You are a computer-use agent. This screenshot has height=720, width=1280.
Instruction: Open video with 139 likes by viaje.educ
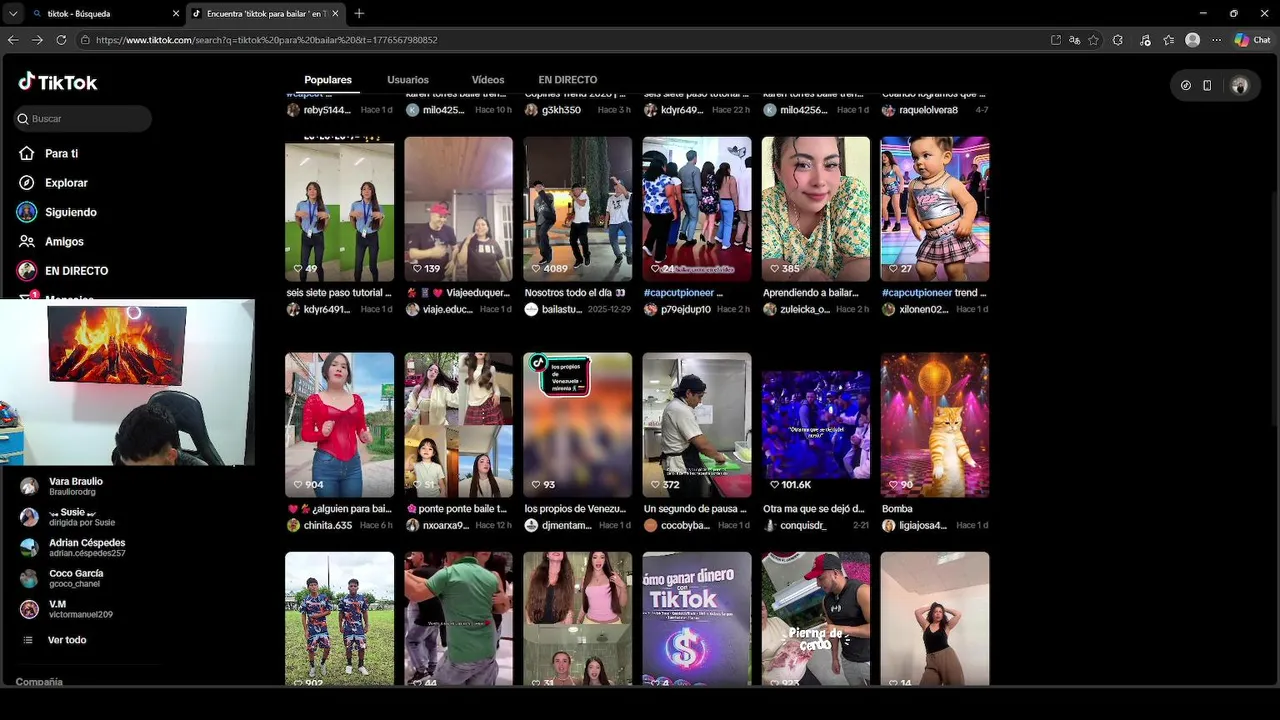pyautogui.click(x=458, y=209)
